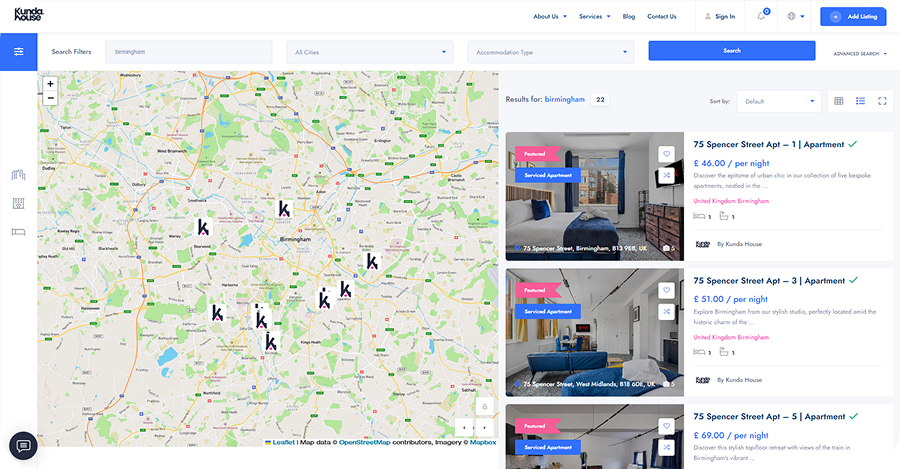Open 75 Spencer Street Apt 1 listing title
The width and height of the screenshot is (900, 469).
769,145
